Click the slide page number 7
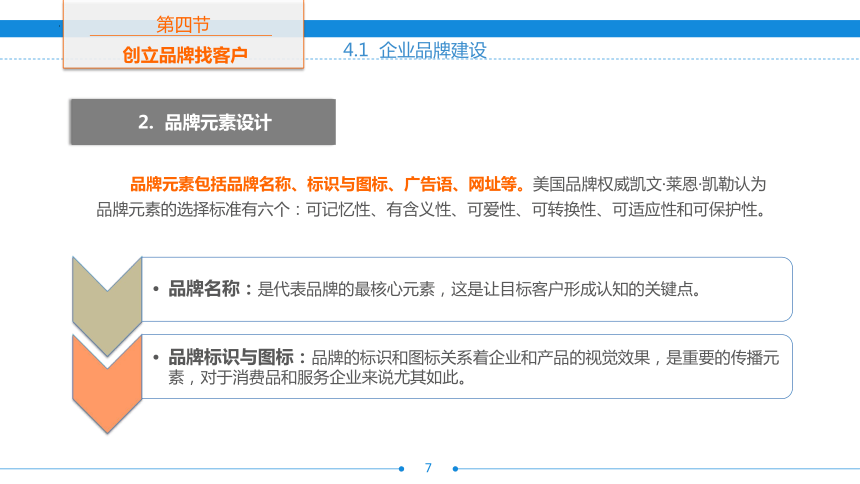This screenshot has width=860, height=484. tap(428, 468)
